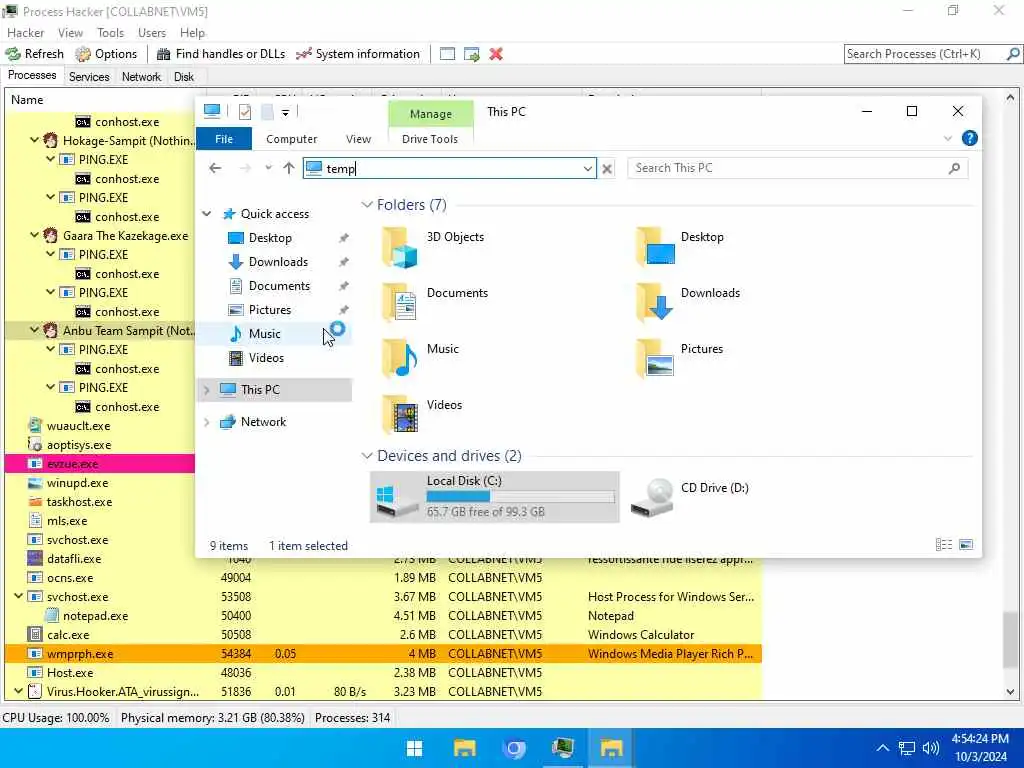1024x768 pixels.
Task: Collapse the Quick access tree node
Action: [x=207, y=214]
